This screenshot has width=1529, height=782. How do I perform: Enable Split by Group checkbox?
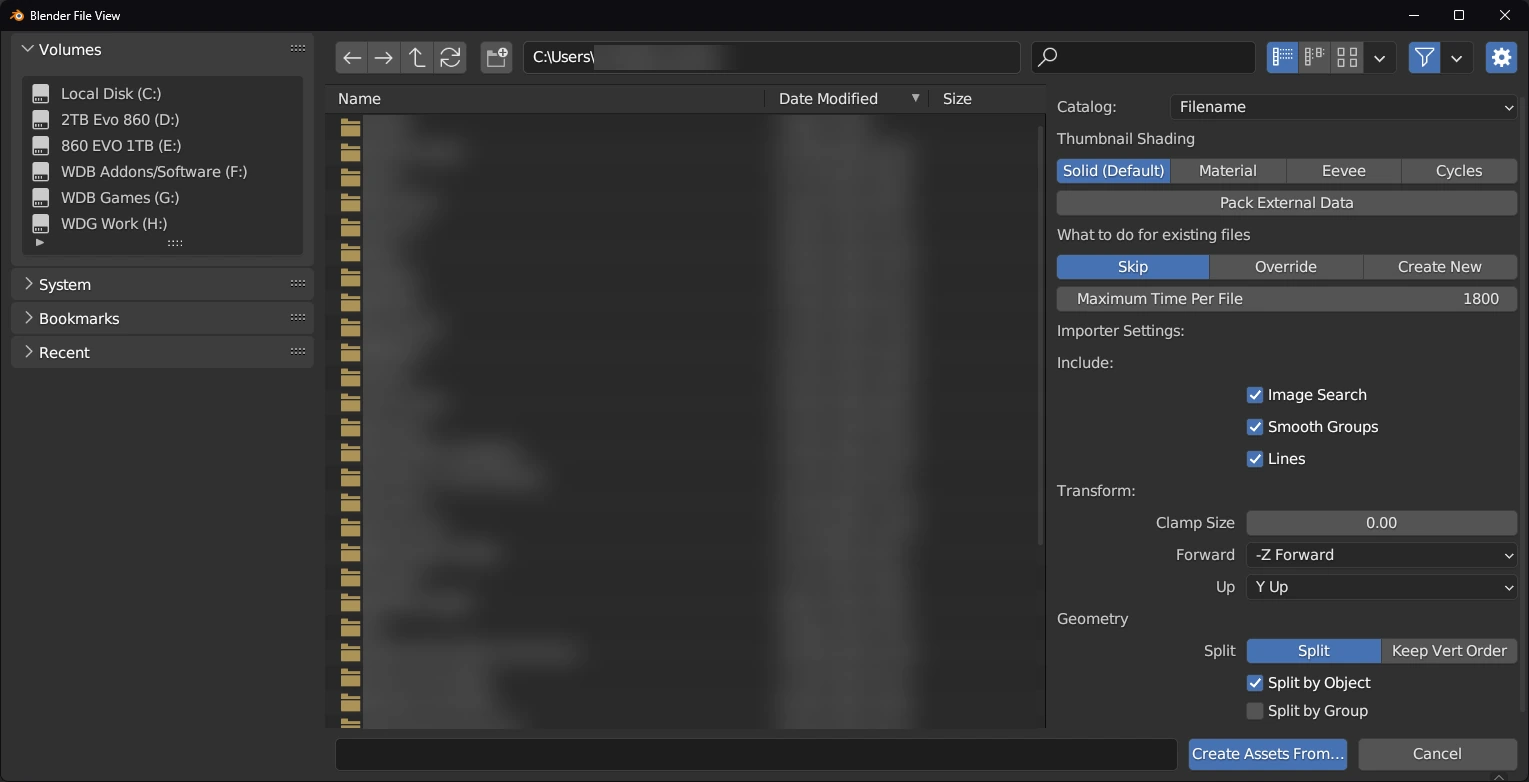tap(1255, 711)
